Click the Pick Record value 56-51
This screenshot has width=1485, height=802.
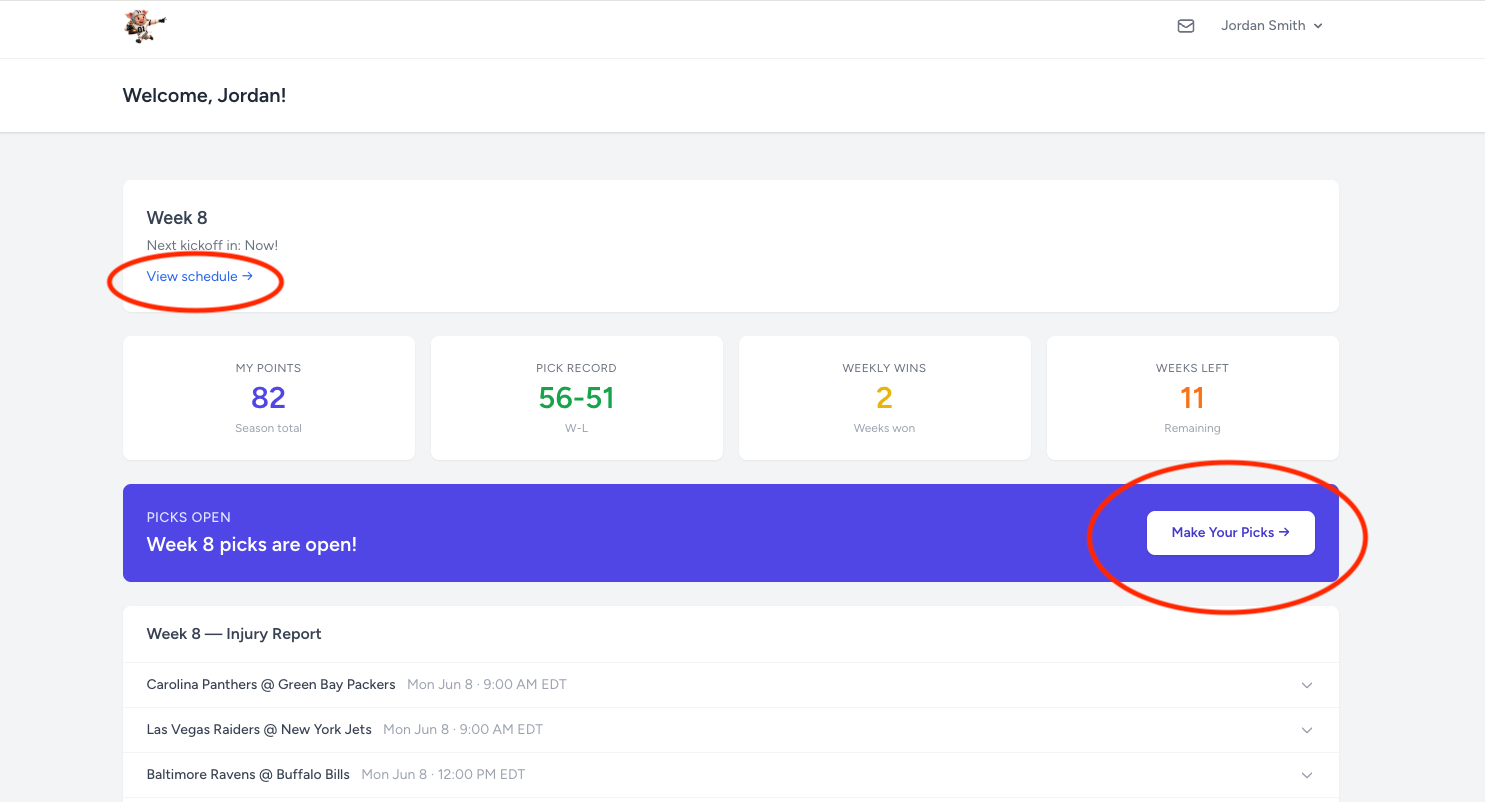tap(576, 398)
